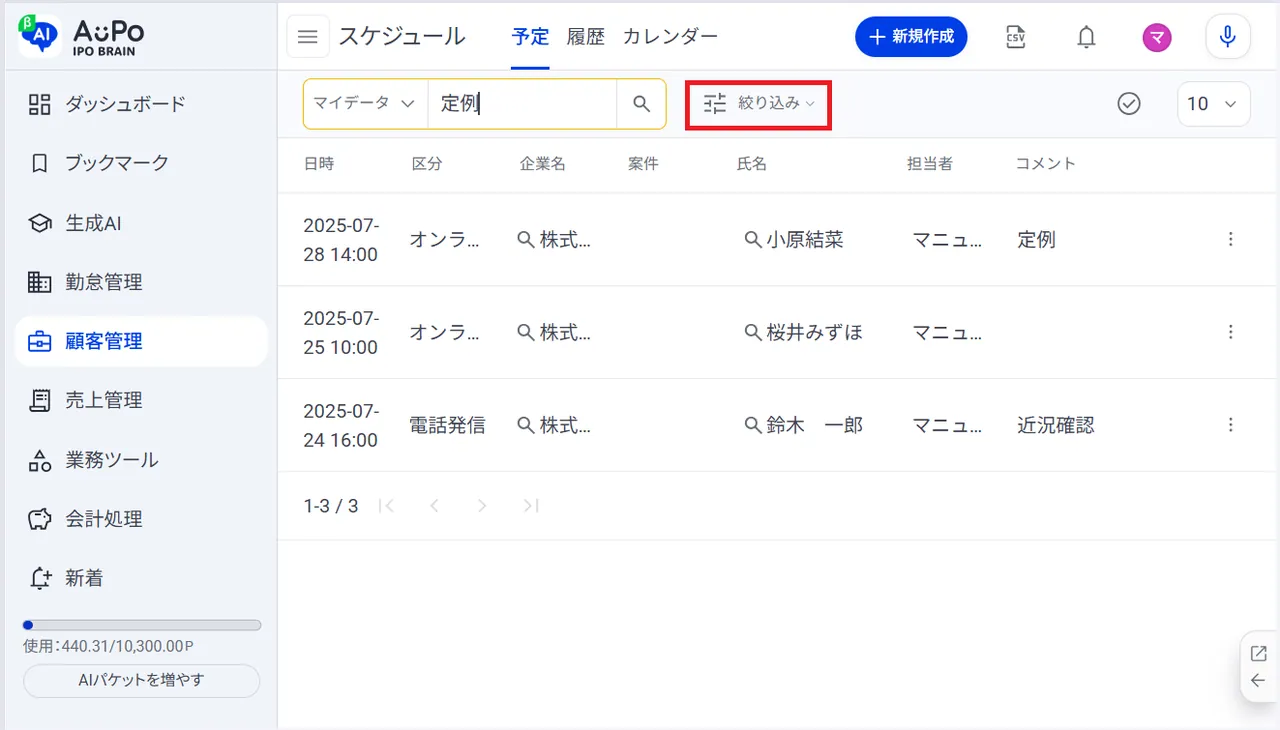Click the 日時 column header
1280x730 pixels.
[x=319, y=164]
